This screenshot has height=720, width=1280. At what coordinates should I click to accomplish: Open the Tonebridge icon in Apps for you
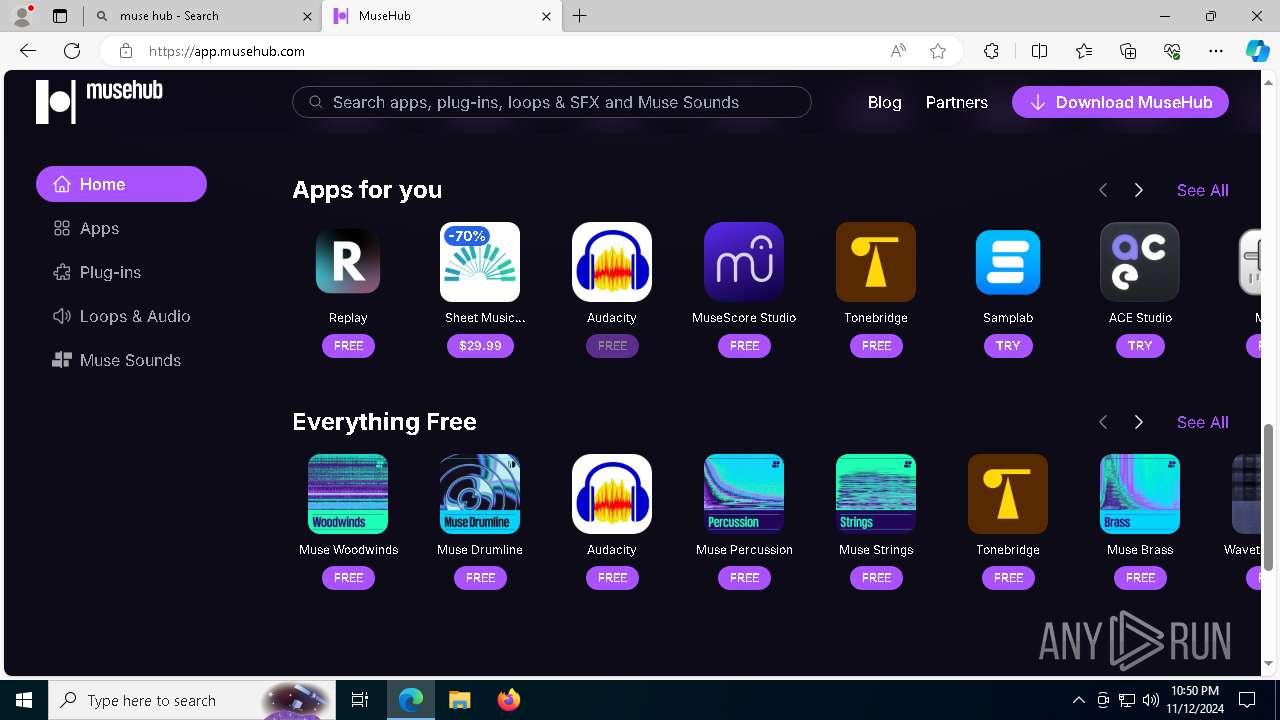876,262
